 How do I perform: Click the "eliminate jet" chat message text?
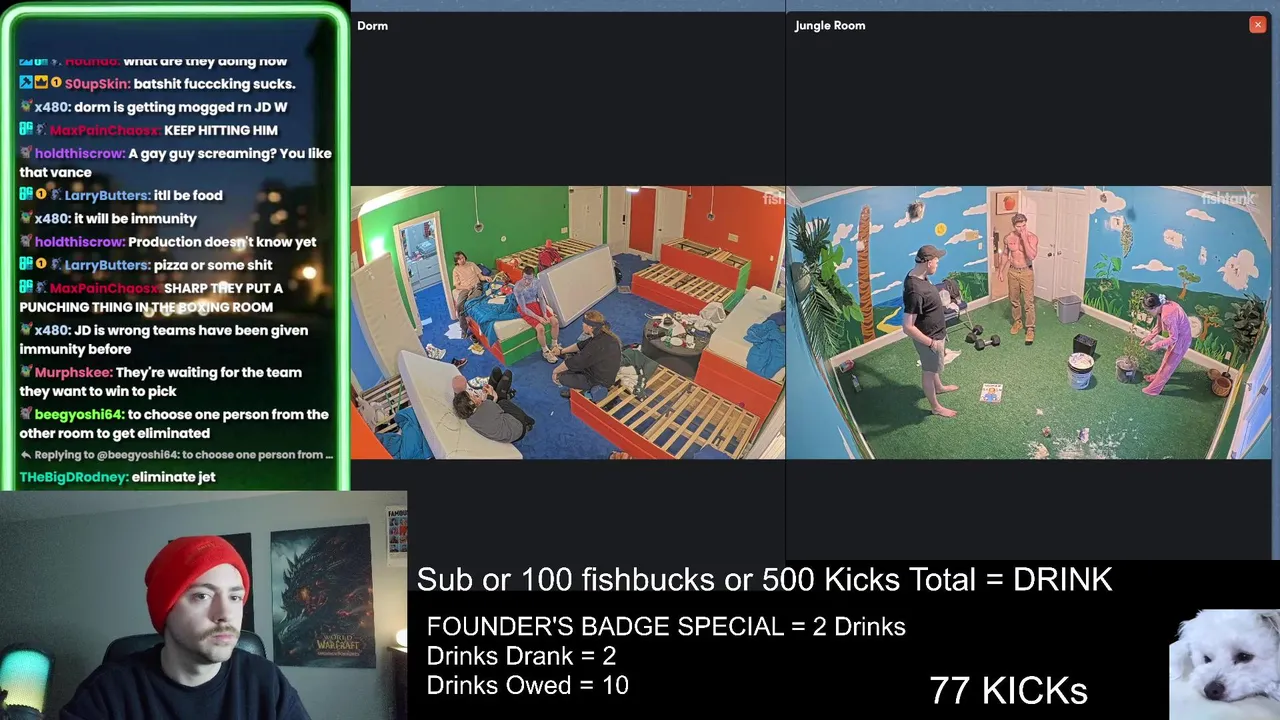[174, 477]
